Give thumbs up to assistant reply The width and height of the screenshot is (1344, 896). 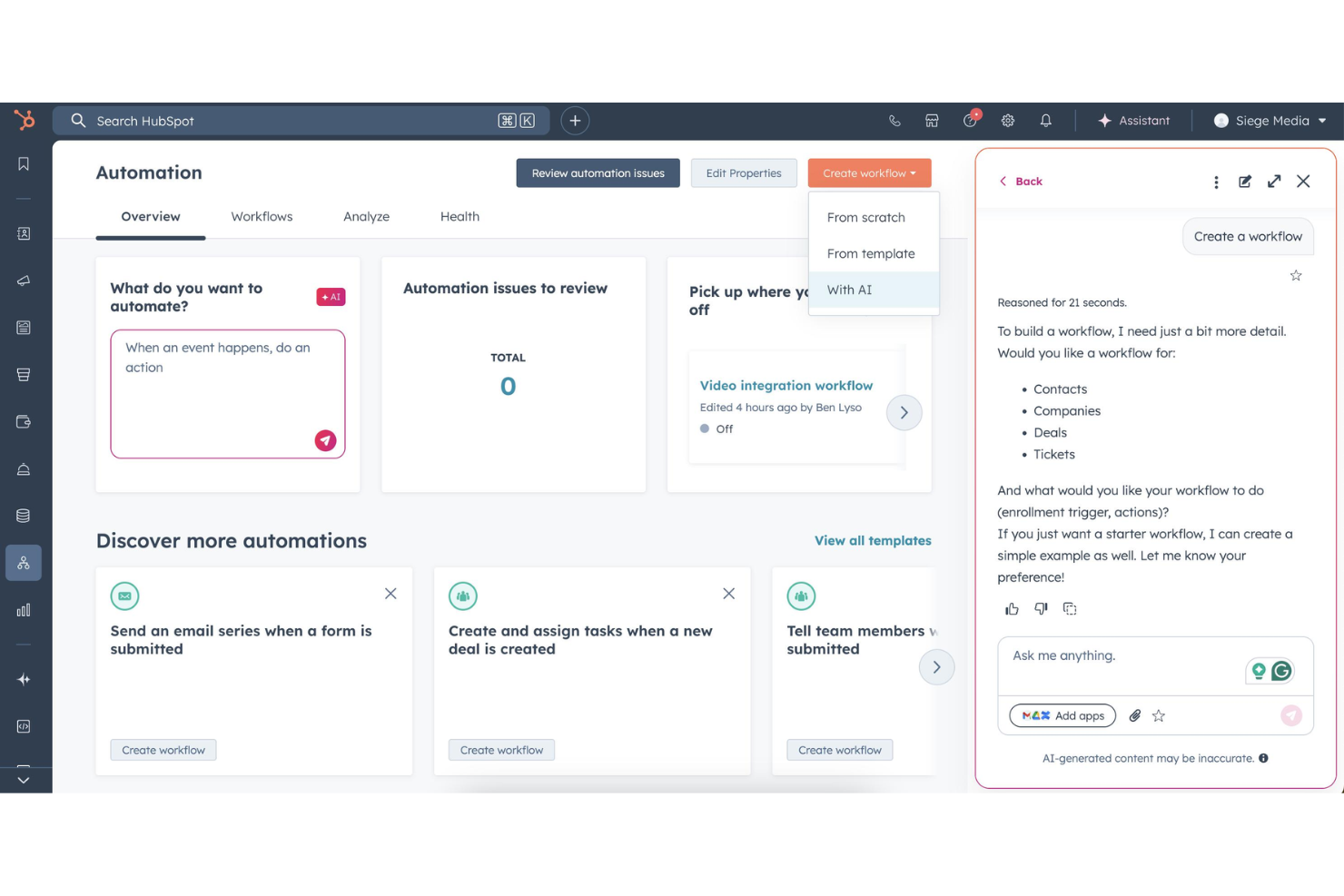(1012, 609)
